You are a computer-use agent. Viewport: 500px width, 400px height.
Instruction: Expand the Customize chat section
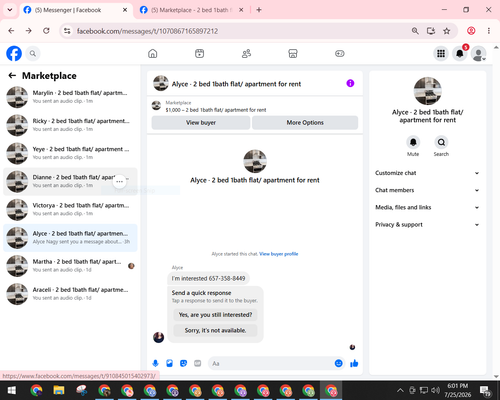tap(428, 173)
